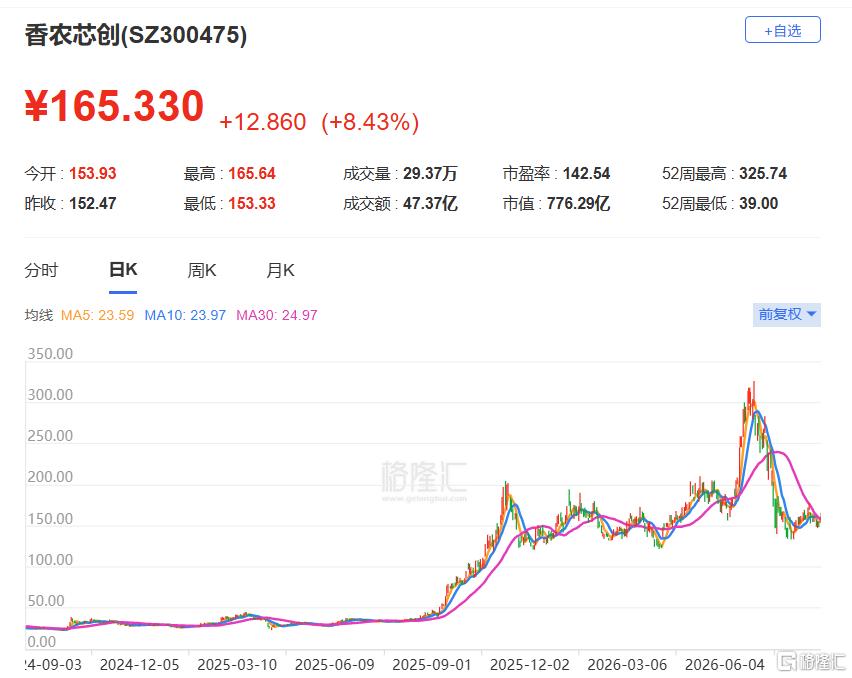Click the 昨收 value 152.47
This screenshot has height=678, width=852.
click(93, 203)
